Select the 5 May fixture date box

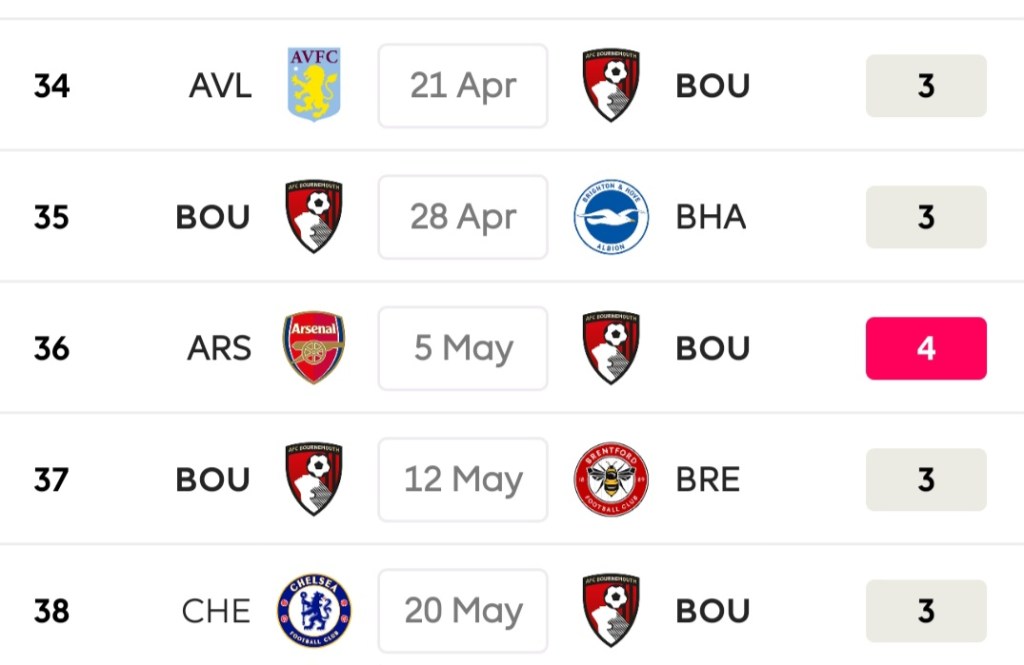[x=463, y=348]
